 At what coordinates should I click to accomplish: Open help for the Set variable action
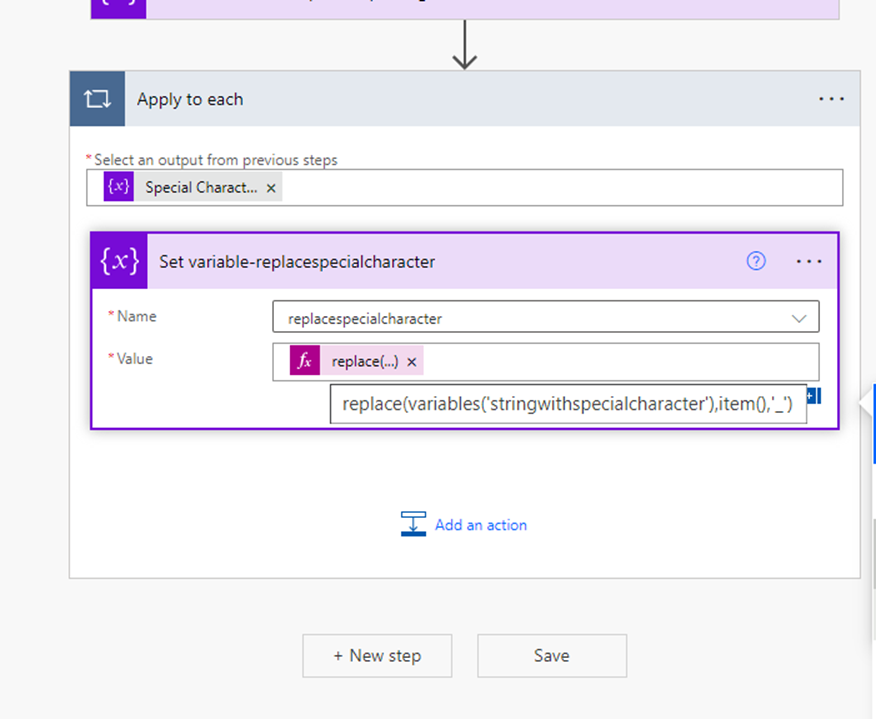click(756, 261)
